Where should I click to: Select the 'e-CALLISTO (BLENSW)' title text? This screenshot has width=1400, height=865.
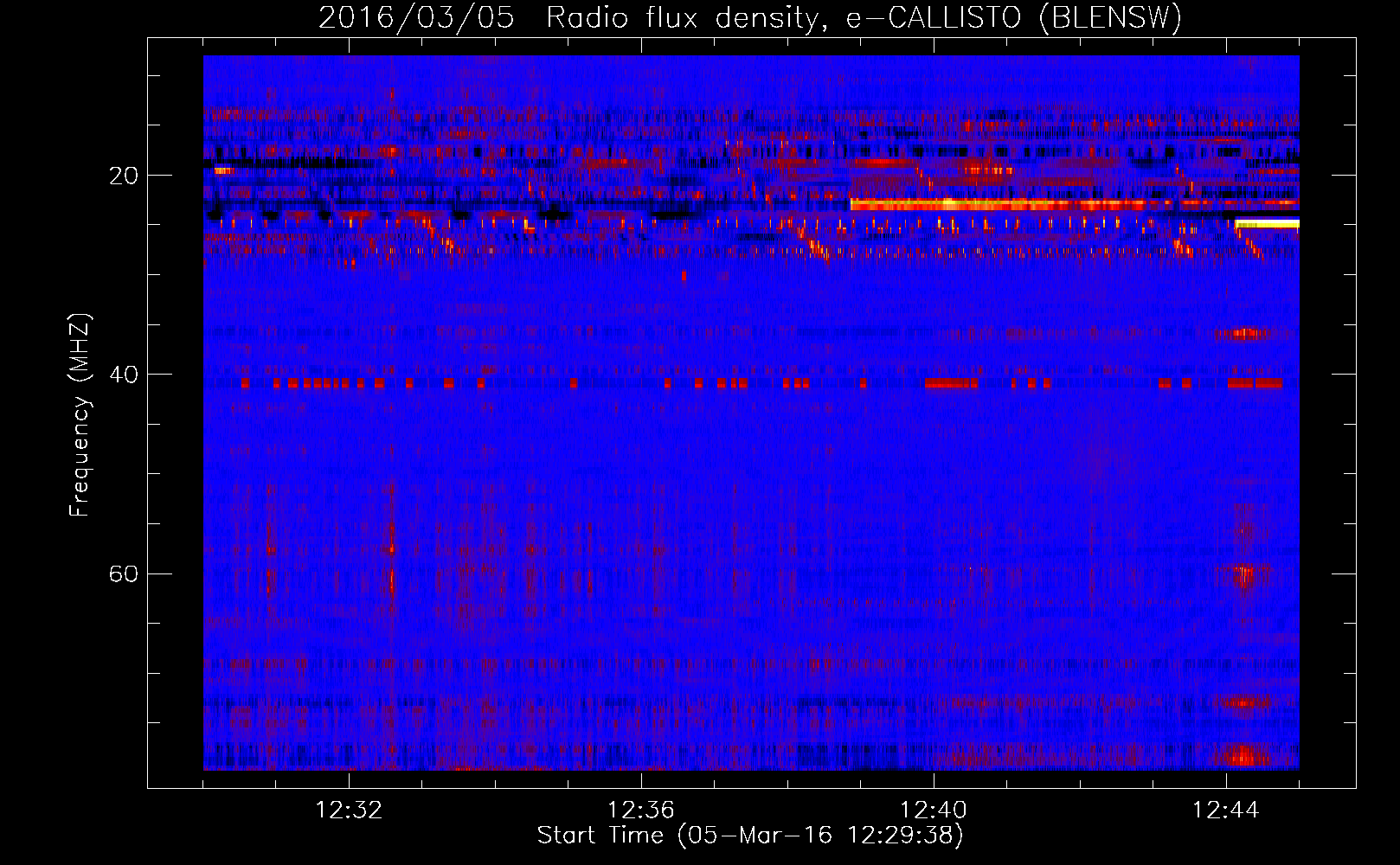[1013, 17]
